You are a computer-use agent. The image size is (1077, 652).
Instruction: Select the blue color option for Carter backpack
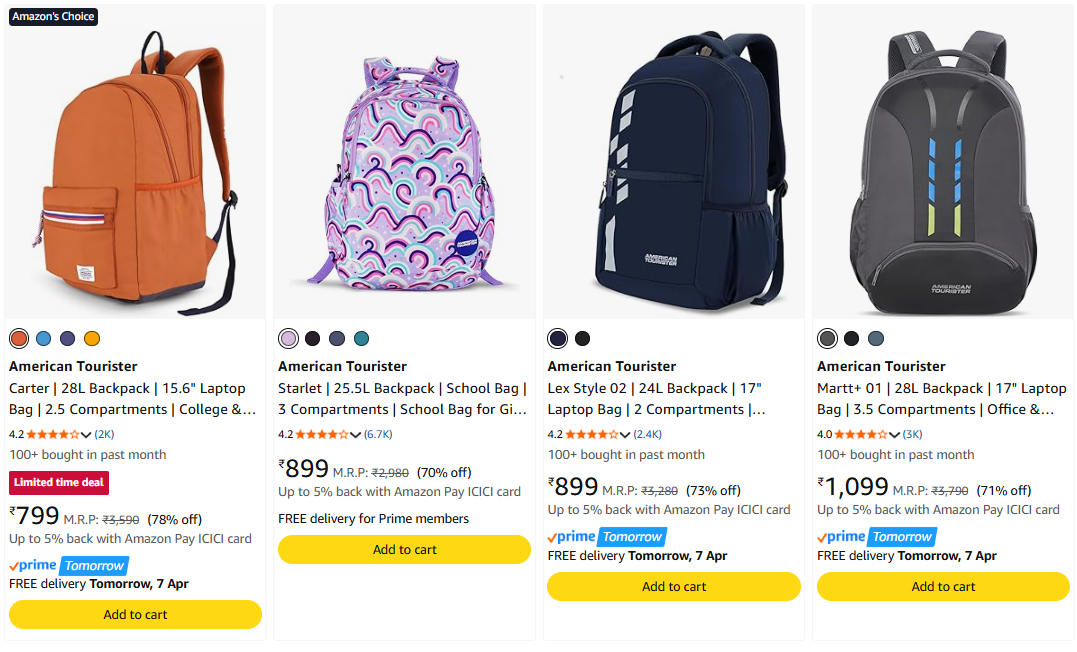[x=43, y=338]
